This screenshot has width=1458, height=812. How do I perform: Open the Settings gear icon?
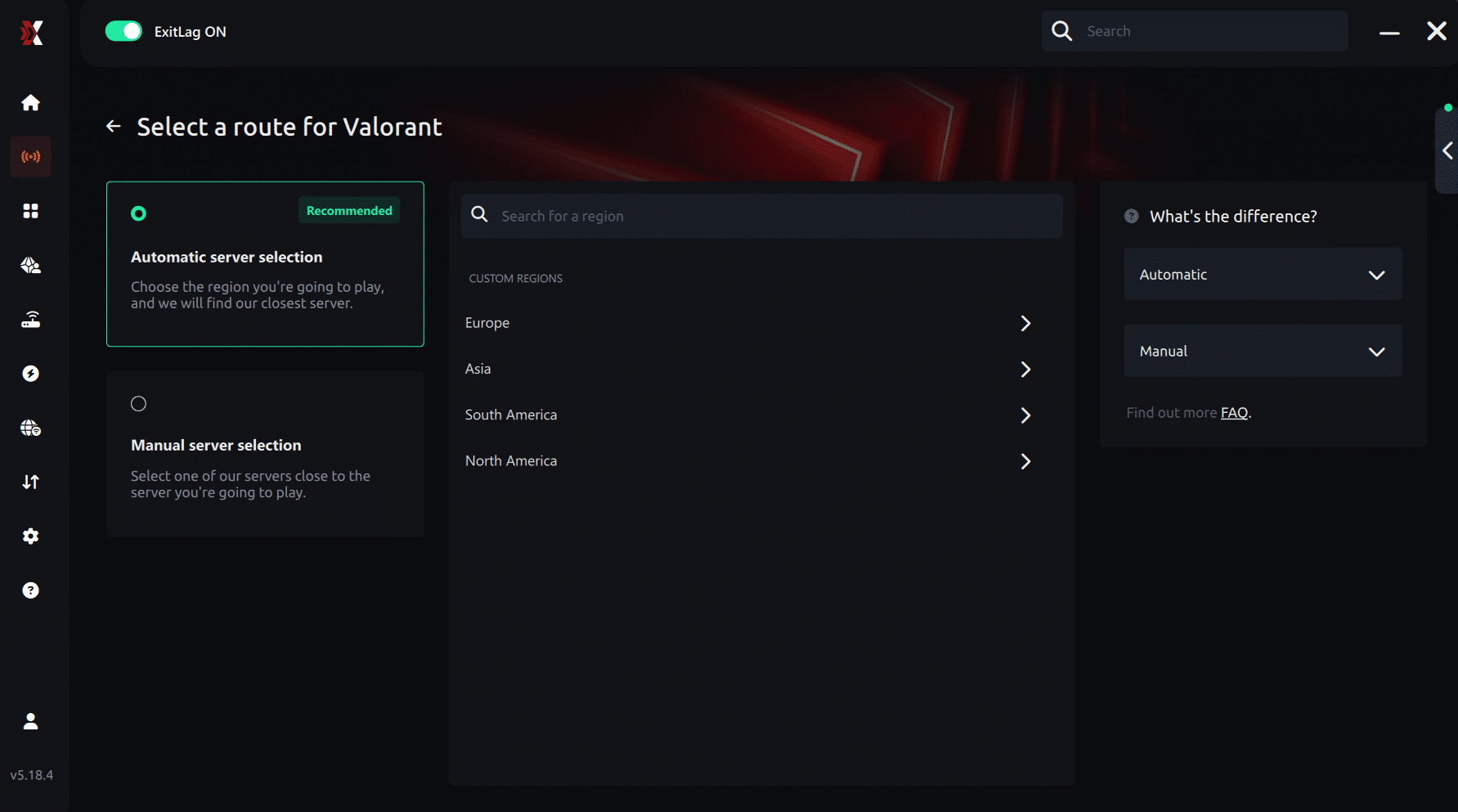click(x=30, y=536)
